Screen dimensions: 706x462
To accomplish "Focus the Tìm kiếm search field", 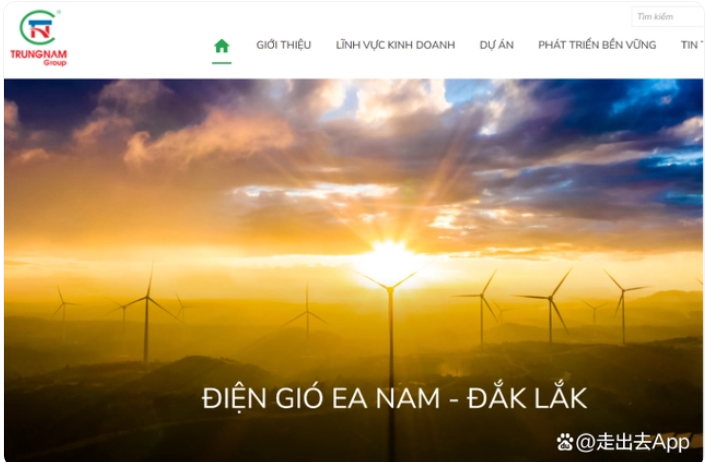I will 667,17.
